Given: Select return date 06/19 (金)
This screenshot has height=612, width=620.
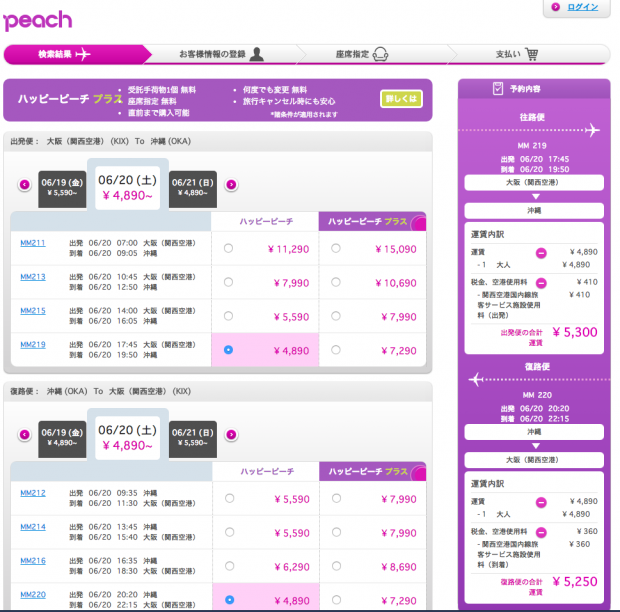Looking at the screenshot, I should [62, 438].
